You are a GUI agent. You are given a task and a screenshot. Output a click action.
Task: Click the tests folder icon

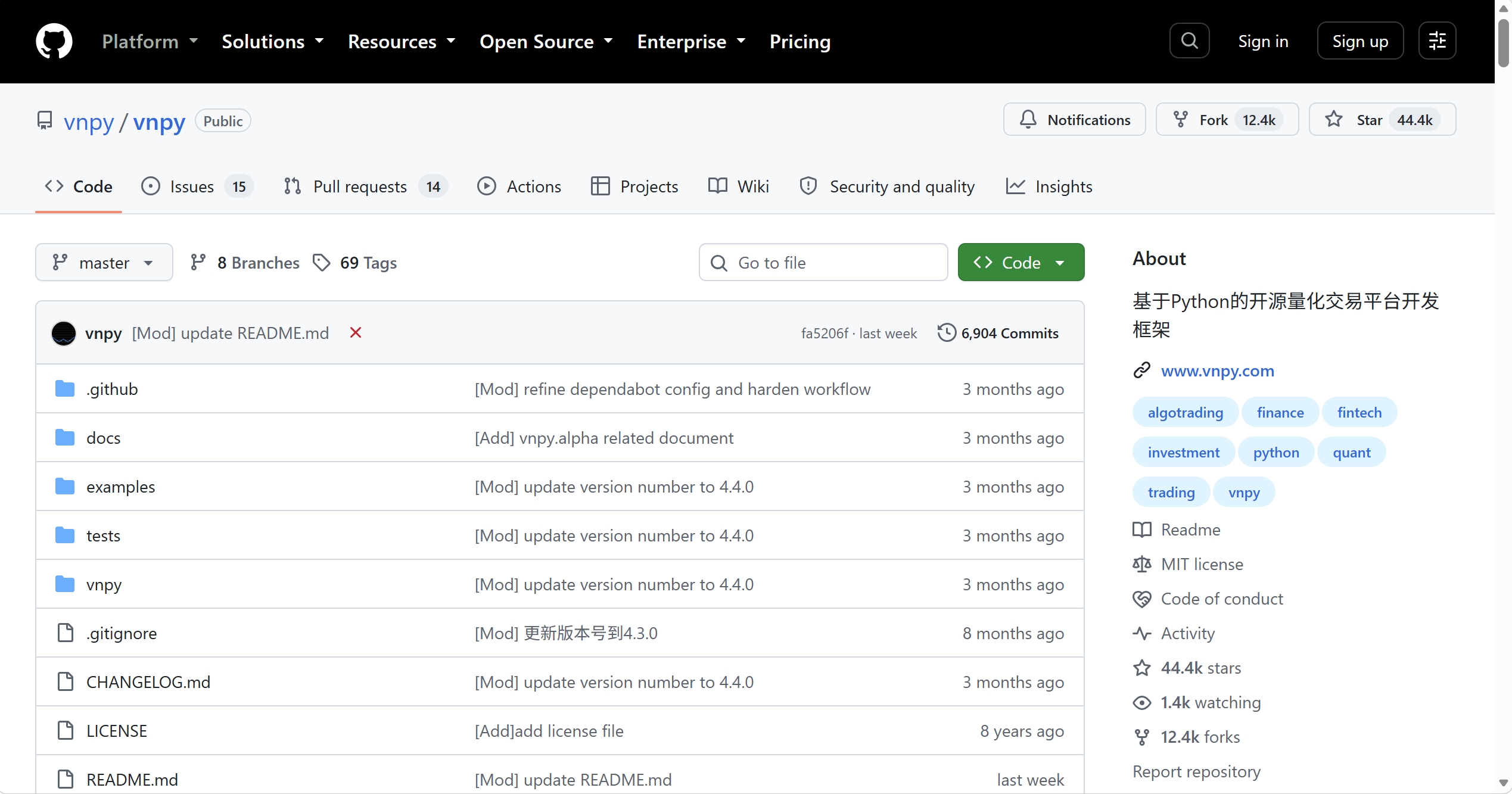pos(65,535)
